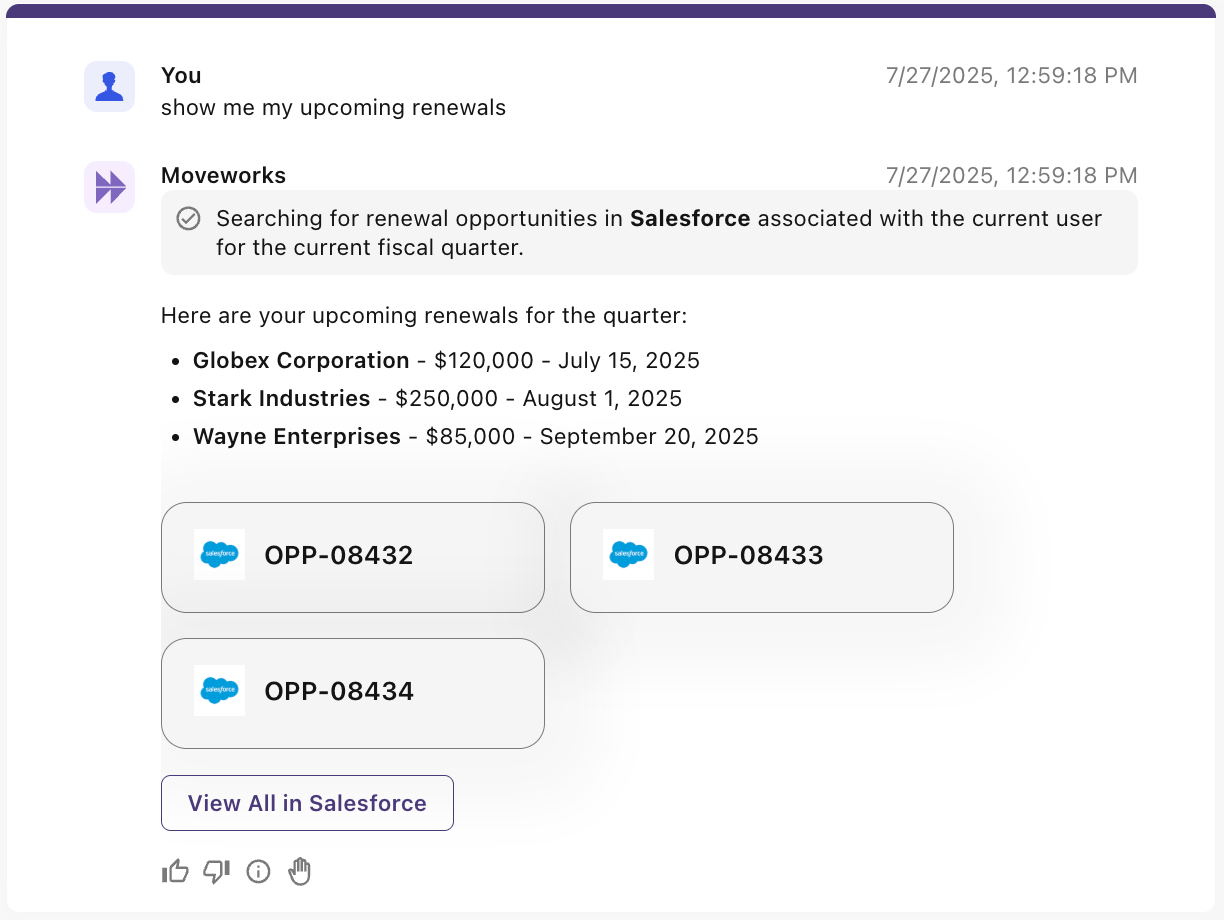
Task: Click the checkmark circle in the search status
Action: point(188,219)
